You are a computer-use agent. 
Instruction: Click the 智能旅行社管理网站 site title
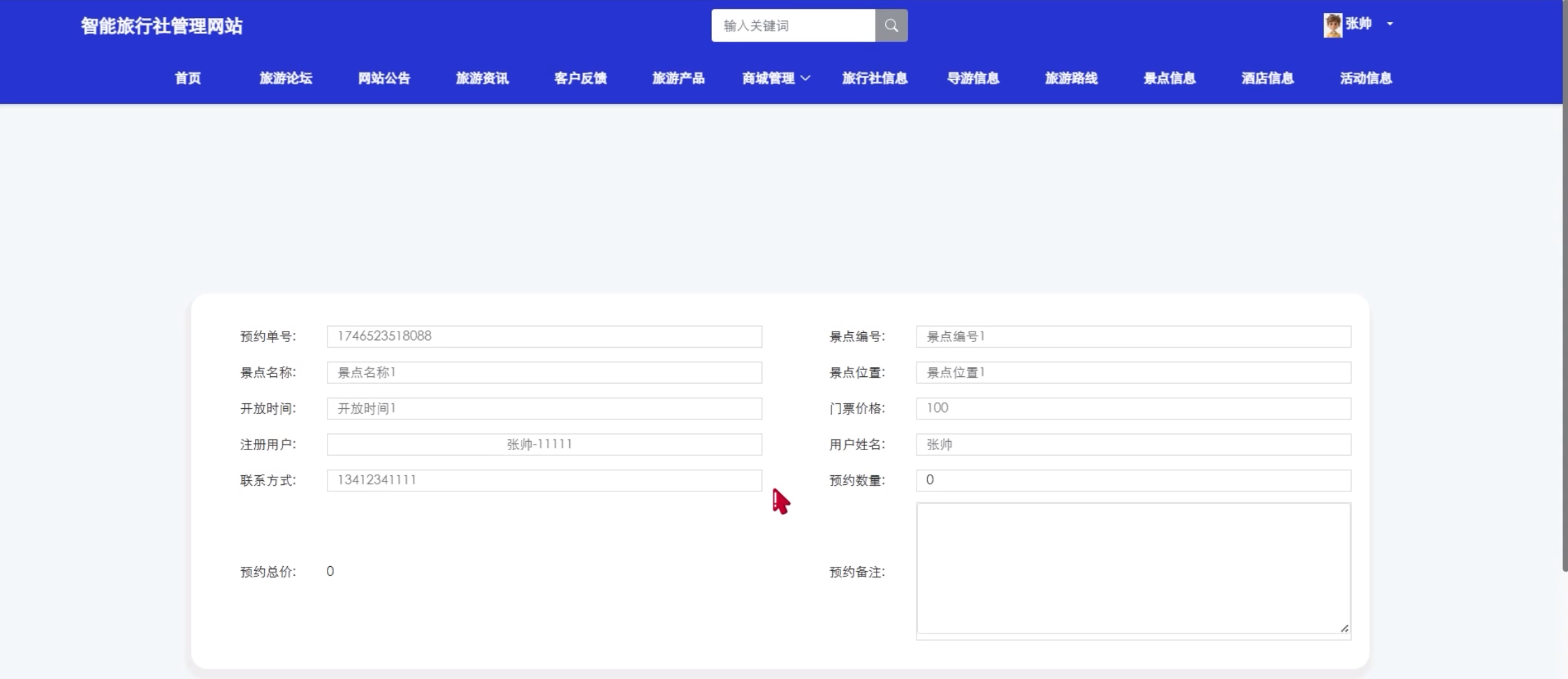pyautogui.click(x=162, y=26)
